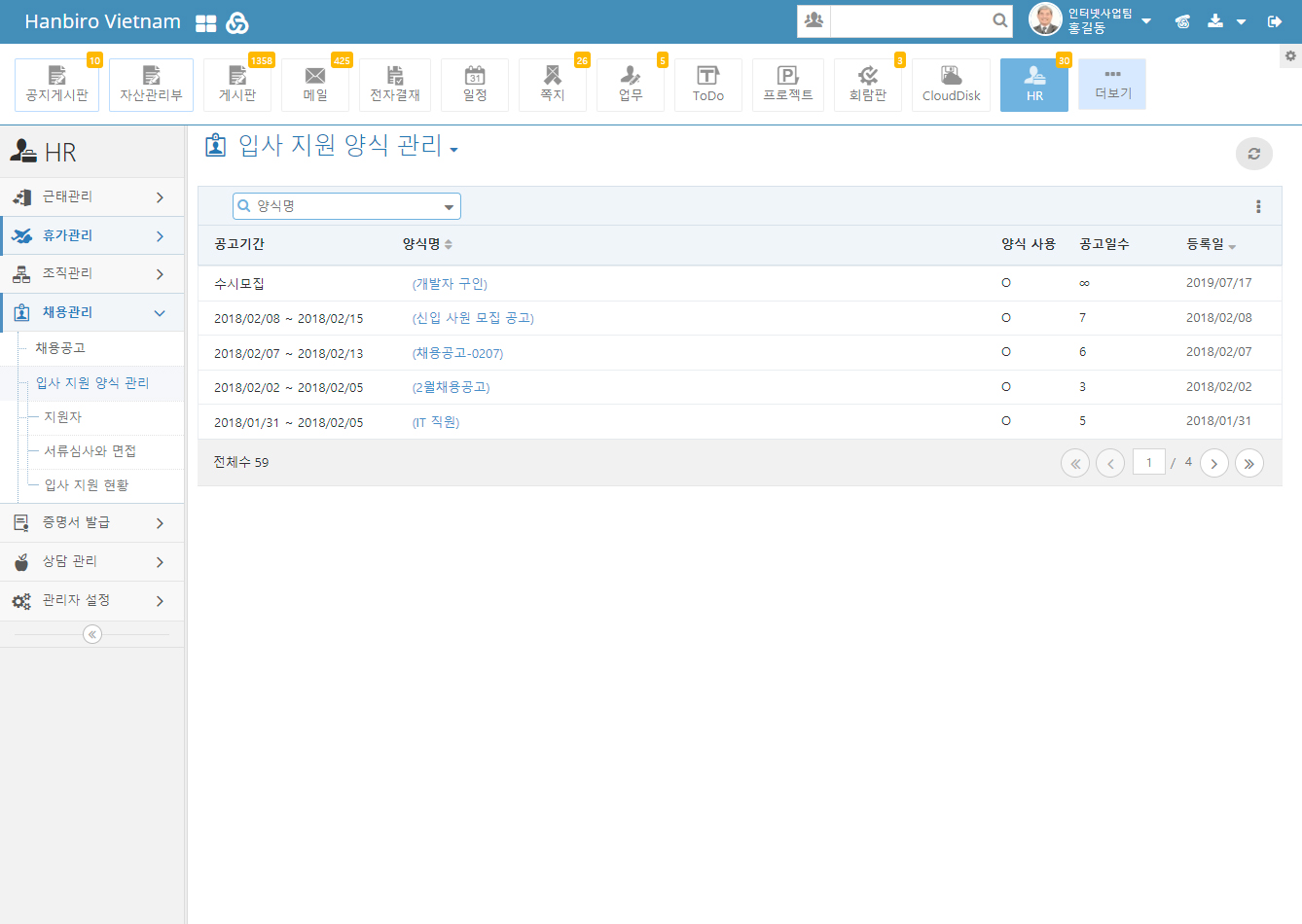Open the CloudDisk module icon
This screenshot has height=924, width=1302.
pyautogui.click(x=952, y=85)
